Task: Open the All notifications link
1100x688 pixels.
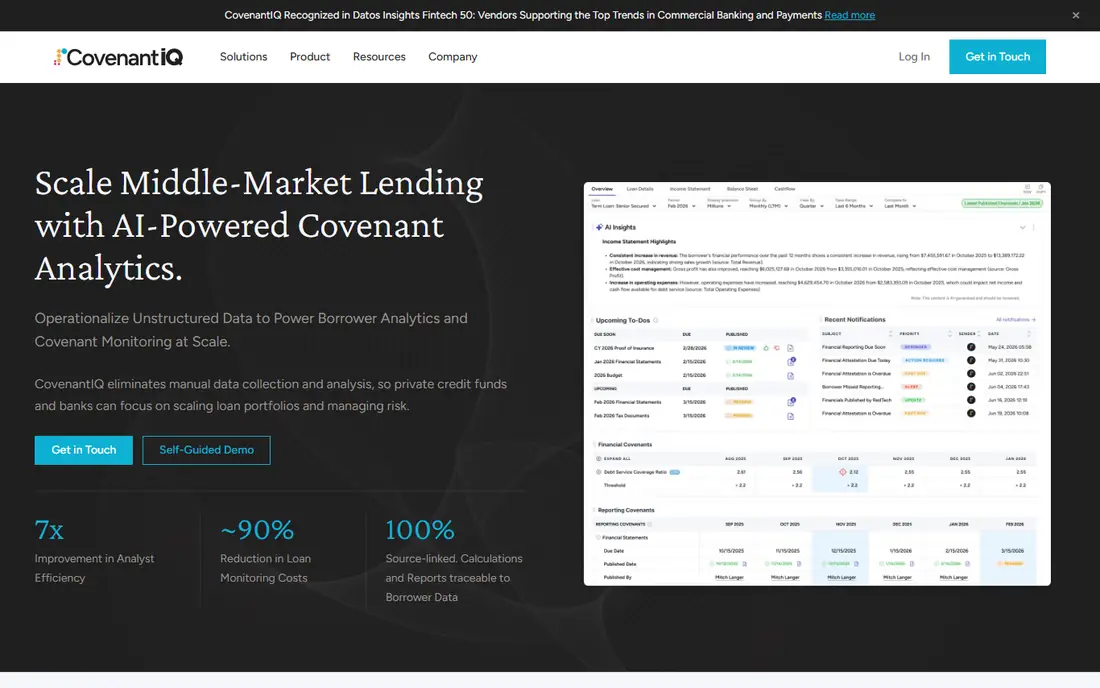Action: coord(1015,320)
